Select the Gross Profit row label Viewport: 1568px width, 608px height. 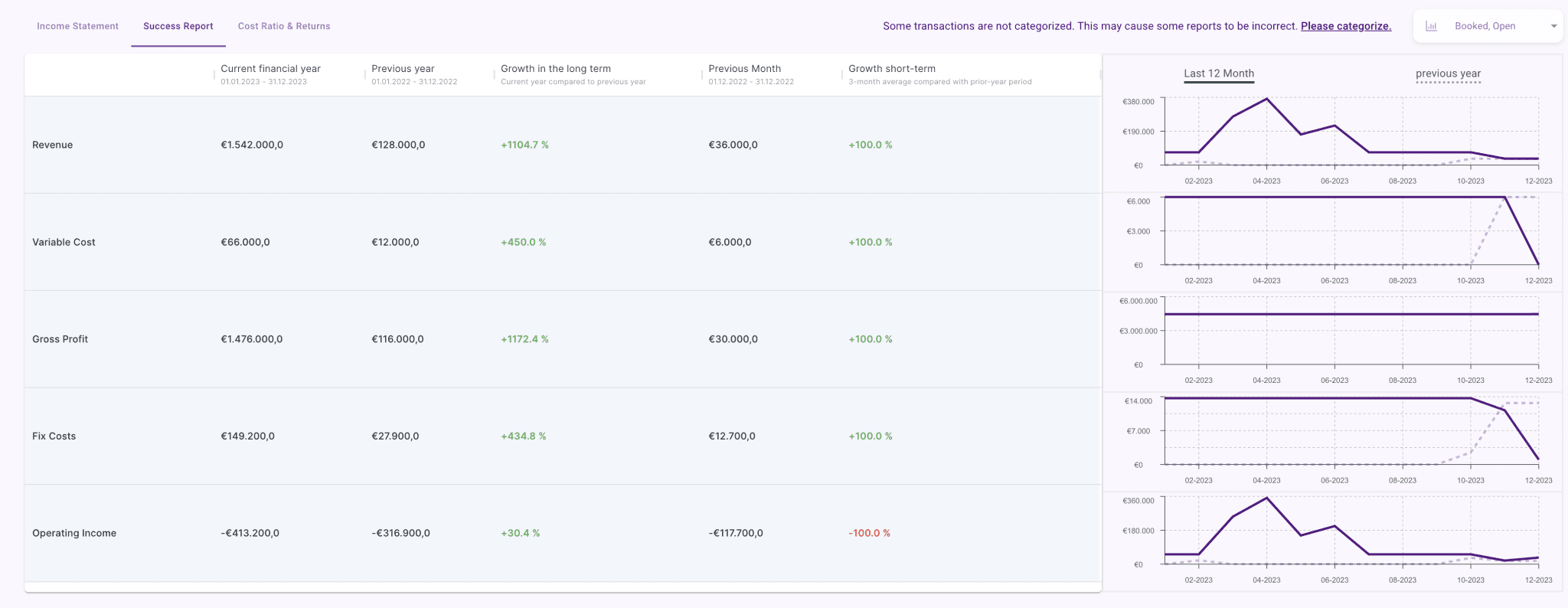(x=60, y=339)
